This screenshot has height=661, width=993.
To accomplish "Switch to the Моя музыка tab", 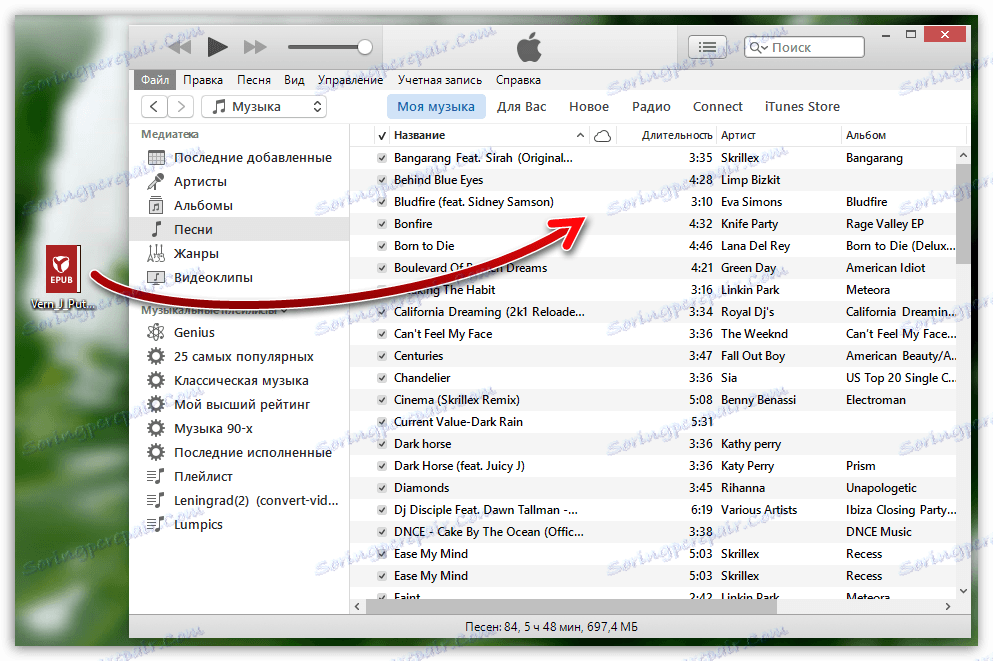I will [436, 106].
